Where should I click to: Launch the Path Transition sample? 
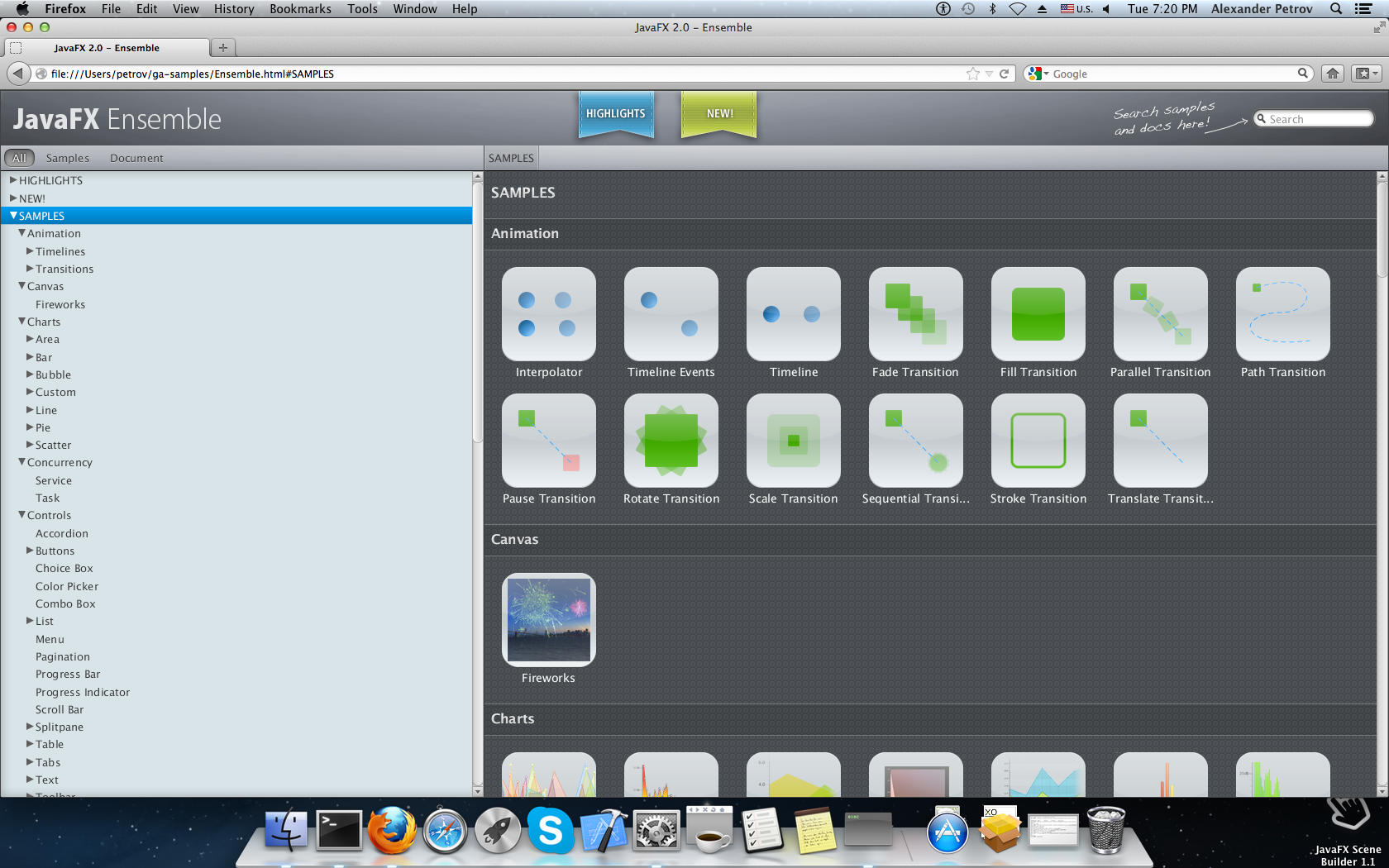(x=1282, y=314)
